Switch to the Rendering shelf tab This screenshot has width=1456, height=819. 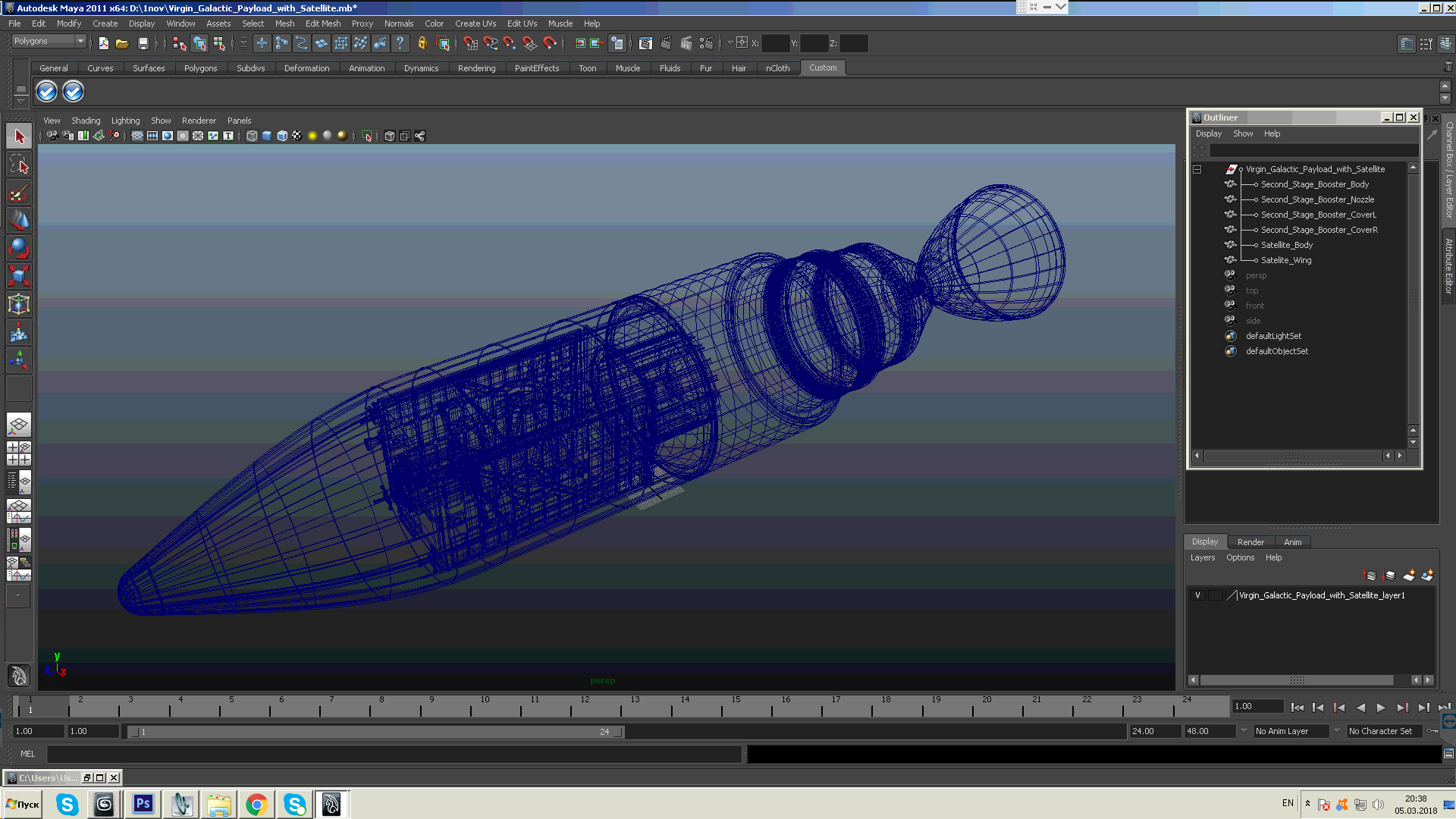click(x=476, y=68)
